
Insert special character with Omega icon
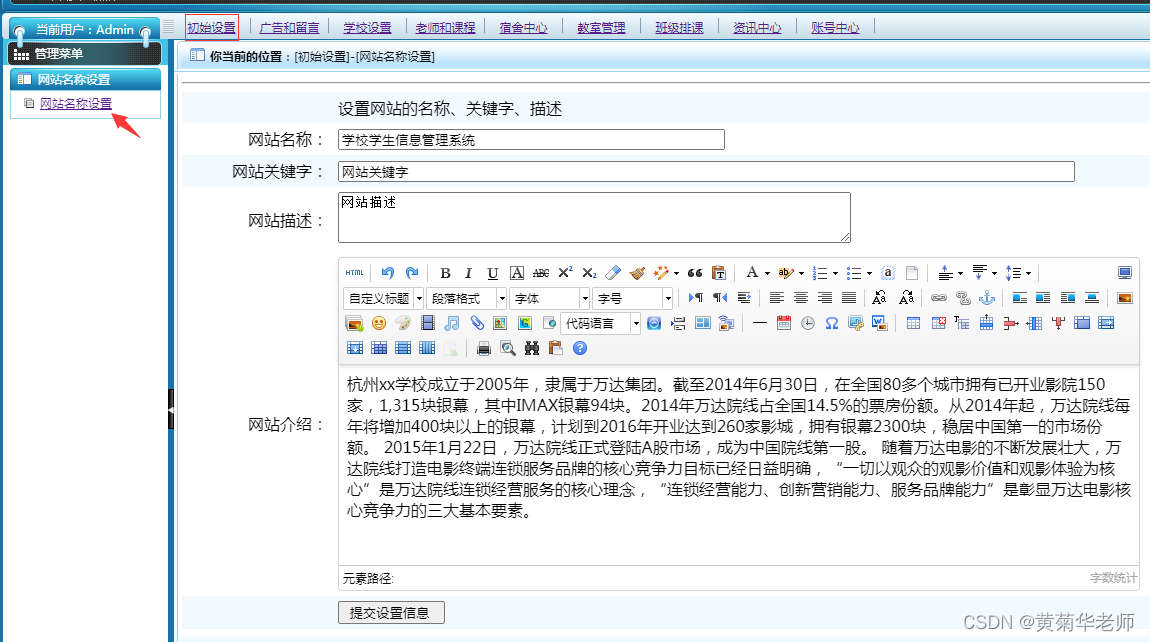coord(832,323)
